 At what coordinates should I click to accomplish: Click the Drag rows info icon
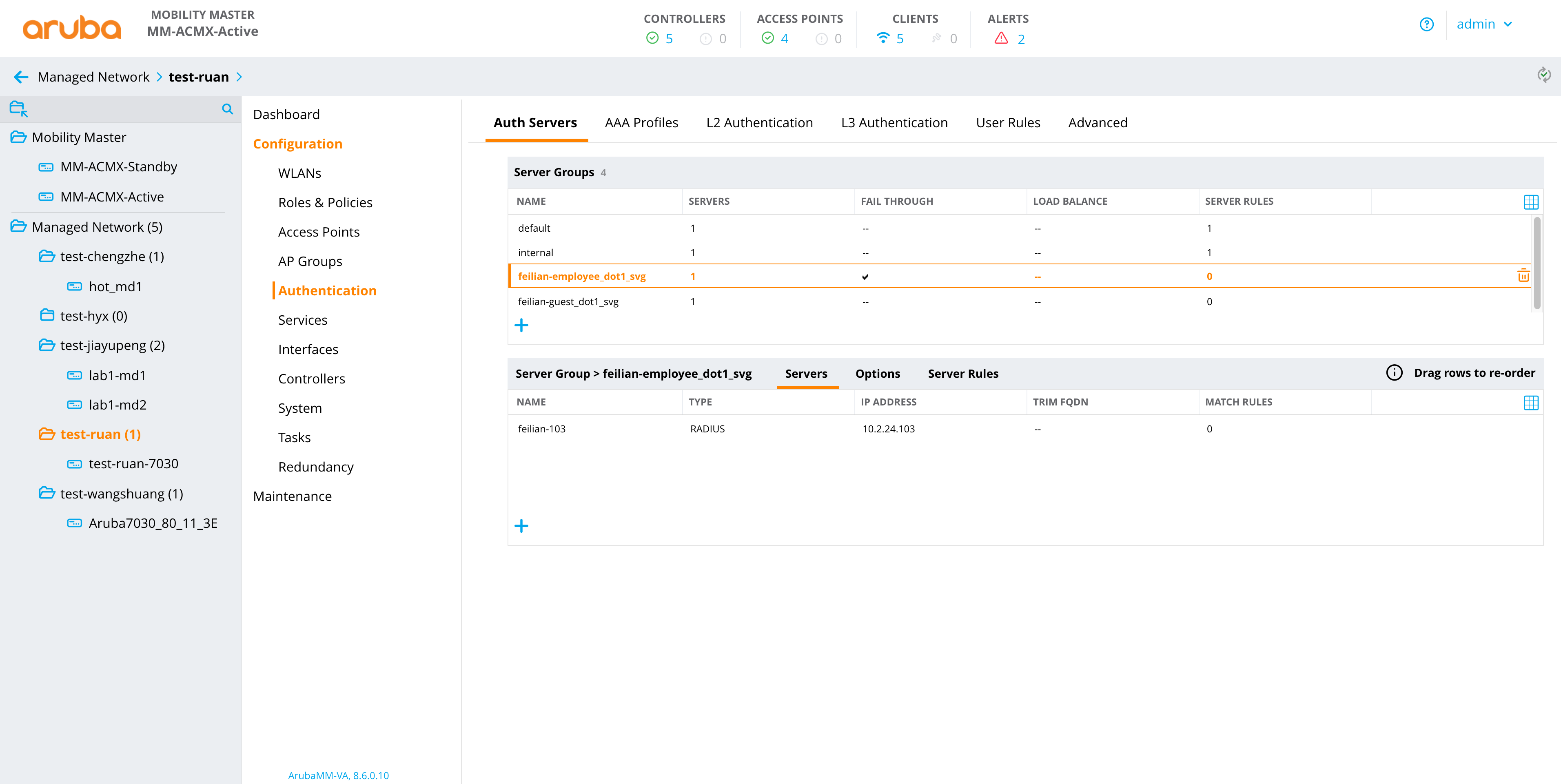[1394, 372]
